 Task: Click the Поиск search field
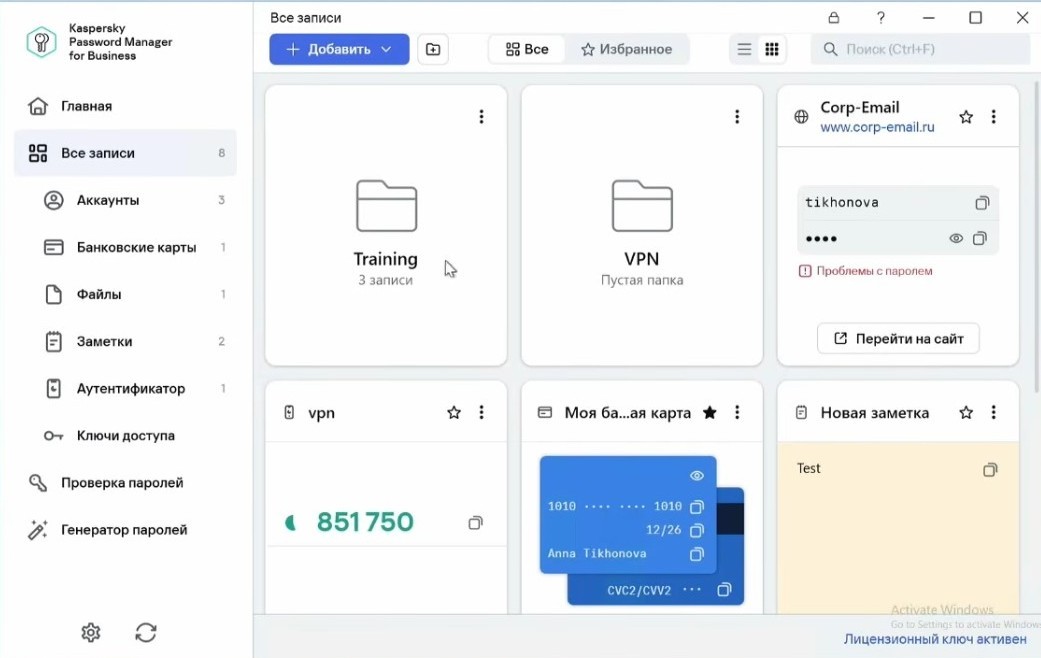pyautogui.click(x=920, y=49)
